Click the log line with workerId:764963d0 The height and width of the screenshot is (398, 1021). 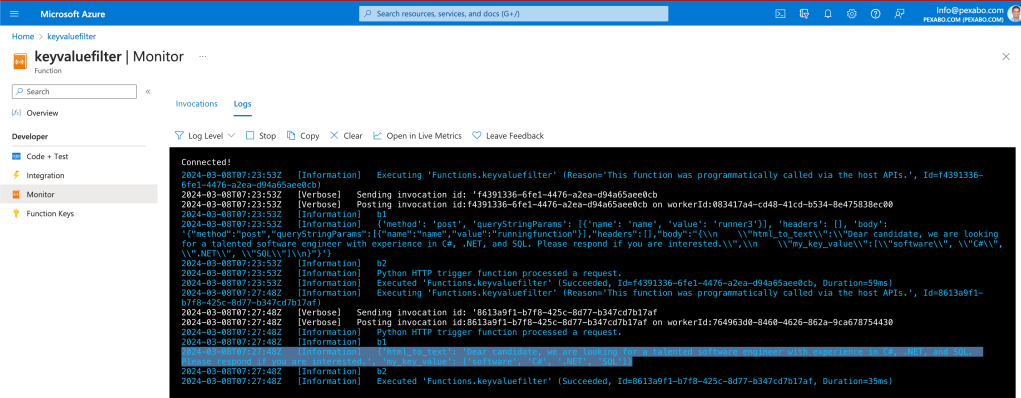click(537, 322)
